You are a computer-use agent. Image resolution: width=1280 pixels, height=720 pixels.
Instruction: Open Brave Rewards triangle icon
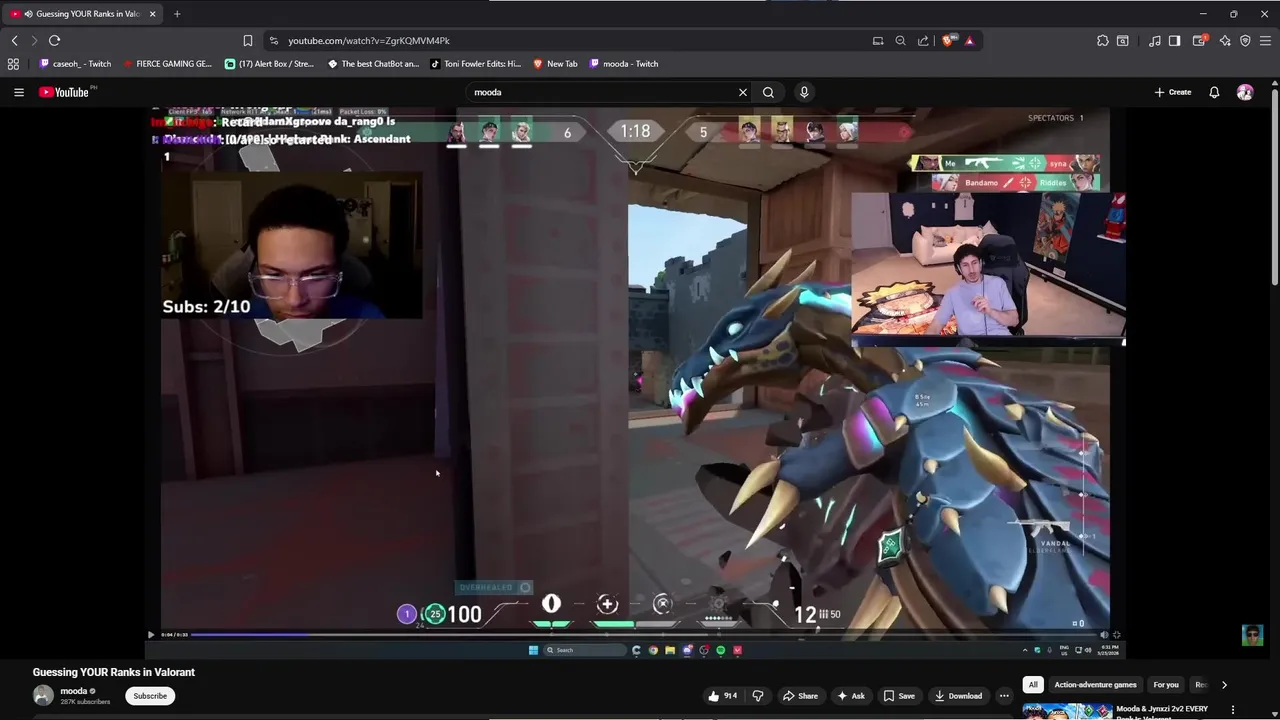[969, 41]
